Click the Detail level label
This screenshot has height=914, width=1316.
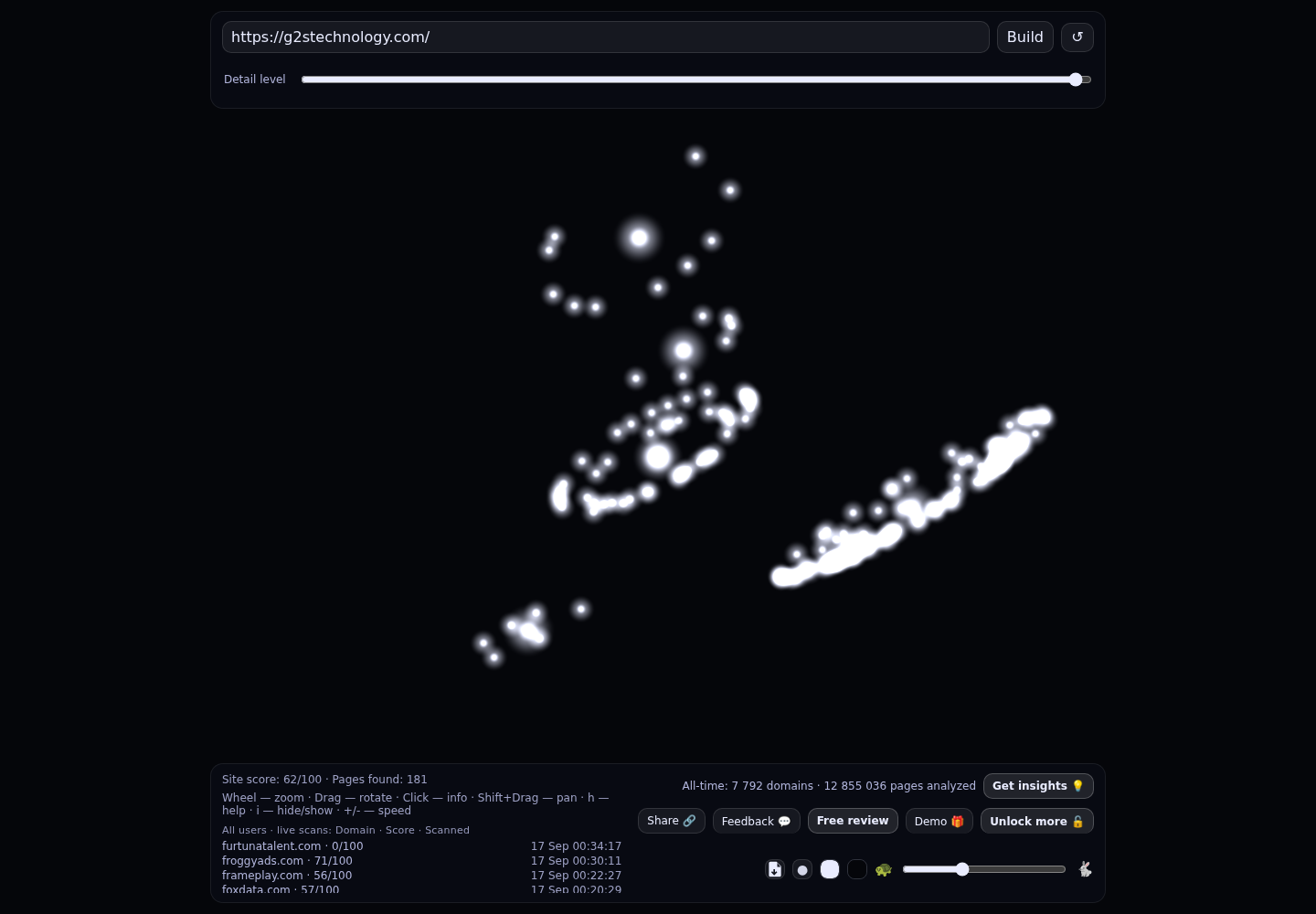[255, 80]
